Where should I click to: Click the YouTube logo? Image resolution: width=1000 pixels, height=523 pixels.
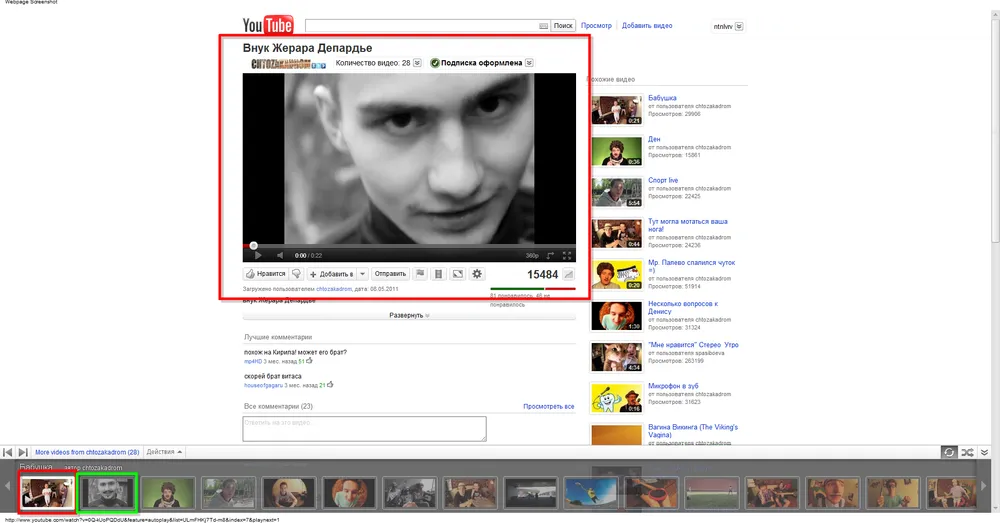point(268,25)
